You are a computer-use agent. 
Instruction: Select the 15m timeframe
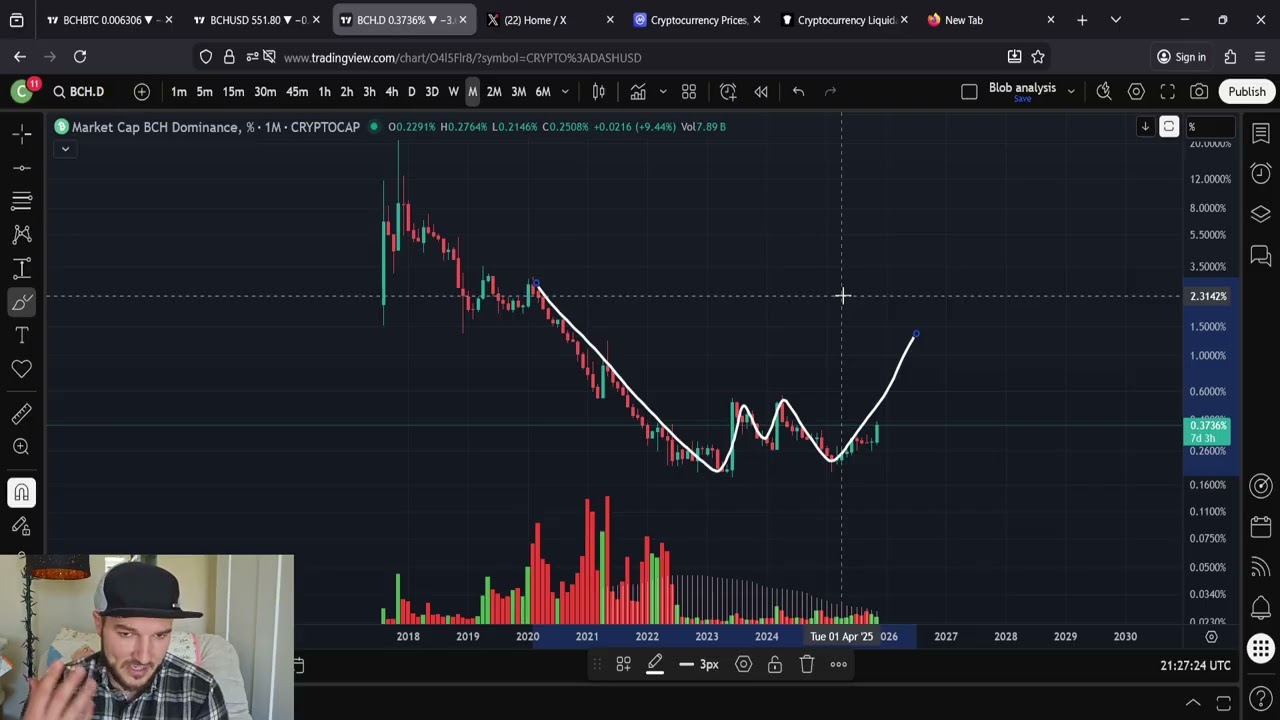tap(233, 92)
